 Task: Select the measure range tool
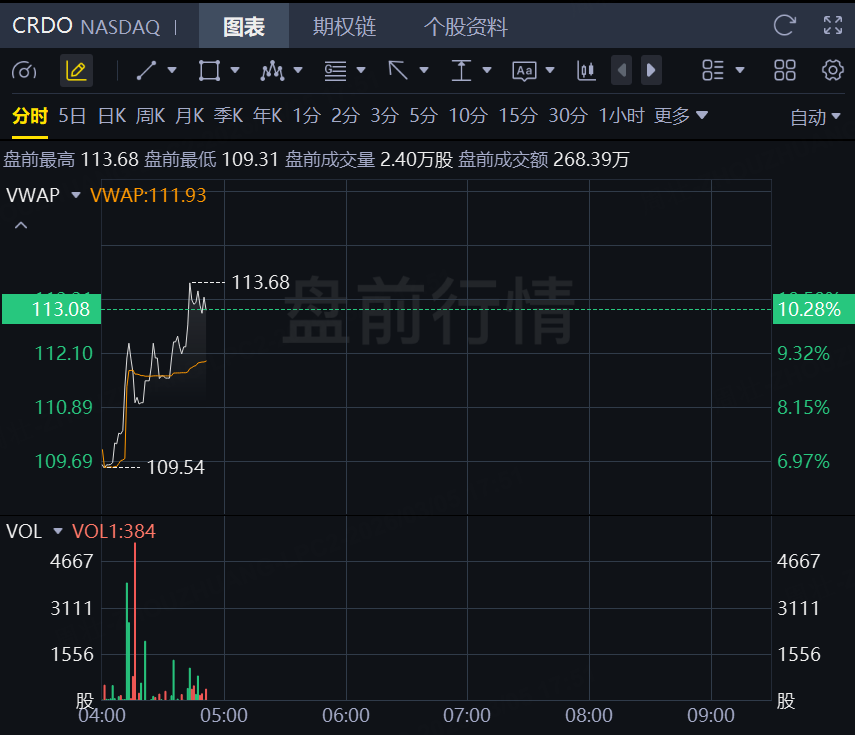(x=461, y=71)
